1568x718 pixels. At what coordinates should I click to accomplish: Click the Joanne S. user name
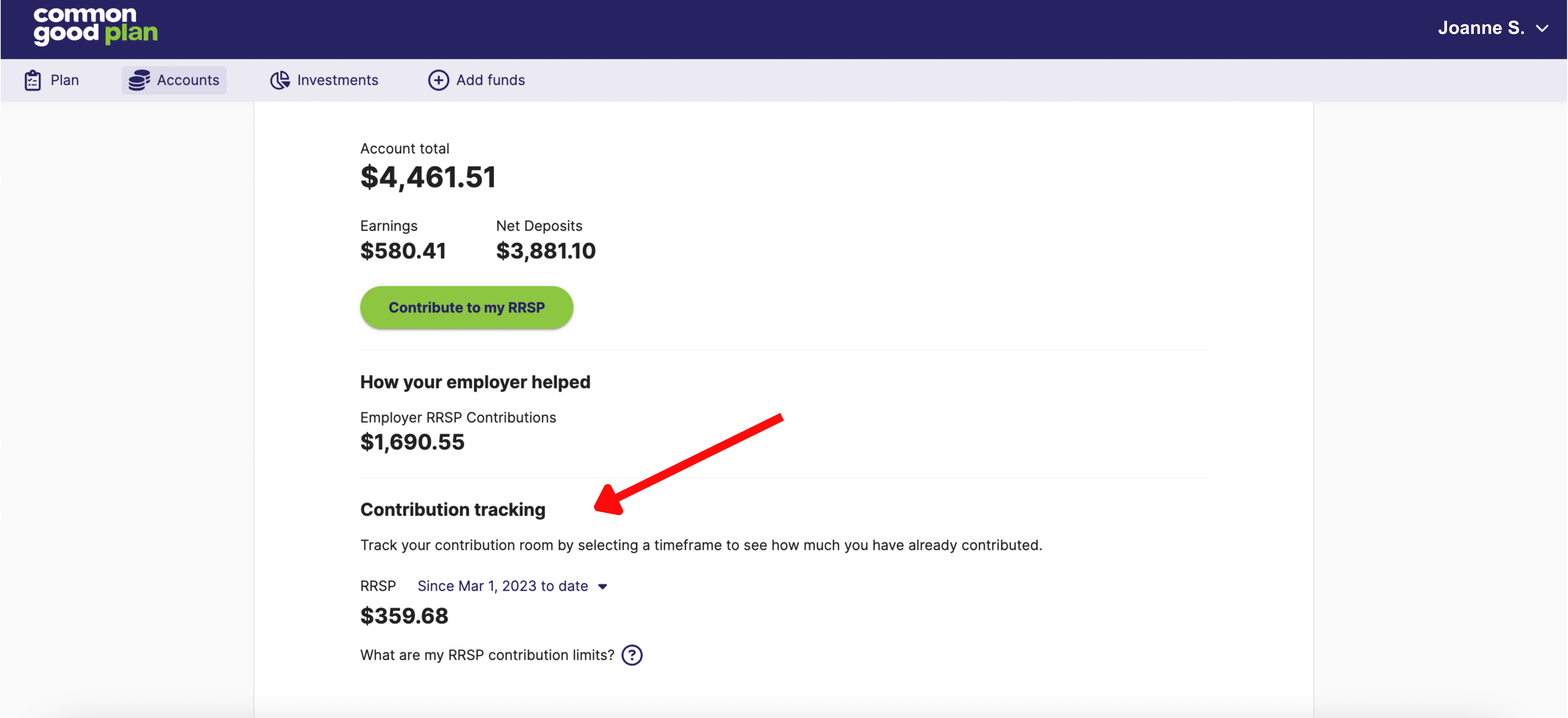click(x=1481, y=28)
